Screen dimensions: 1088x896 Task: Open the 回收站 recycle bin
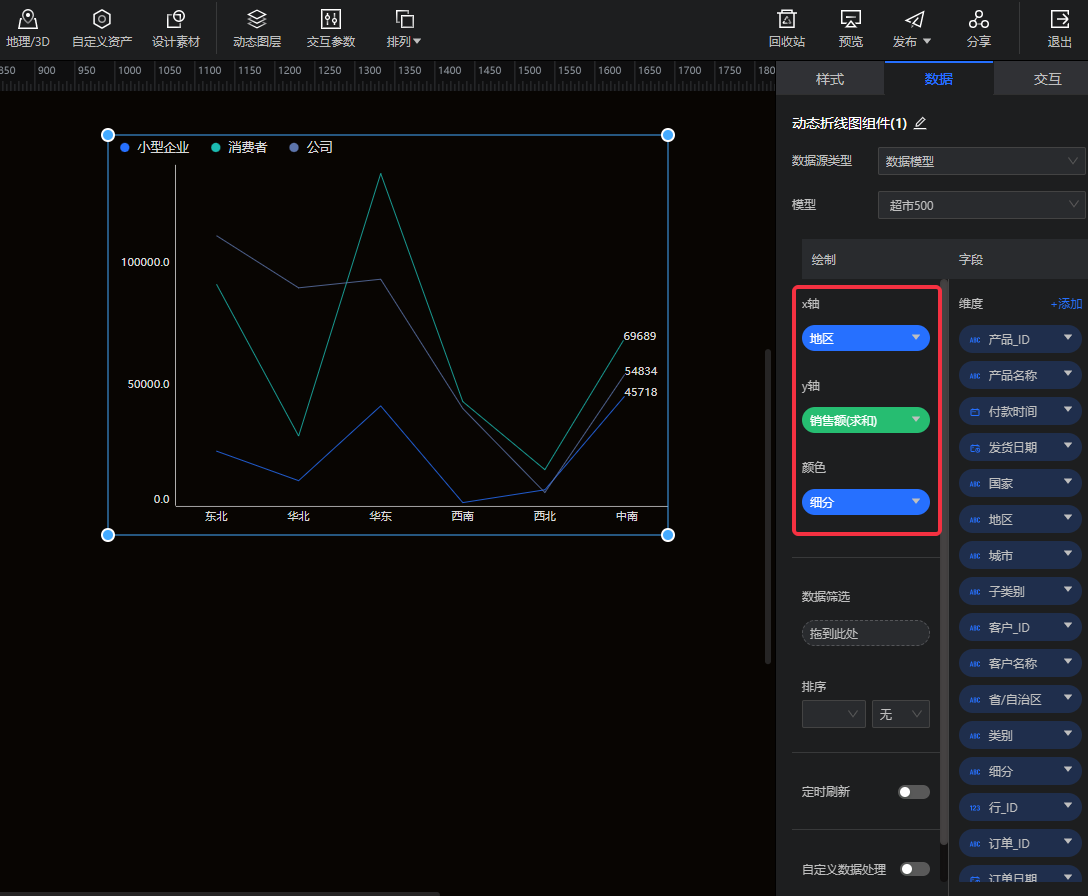coord(787,20)
